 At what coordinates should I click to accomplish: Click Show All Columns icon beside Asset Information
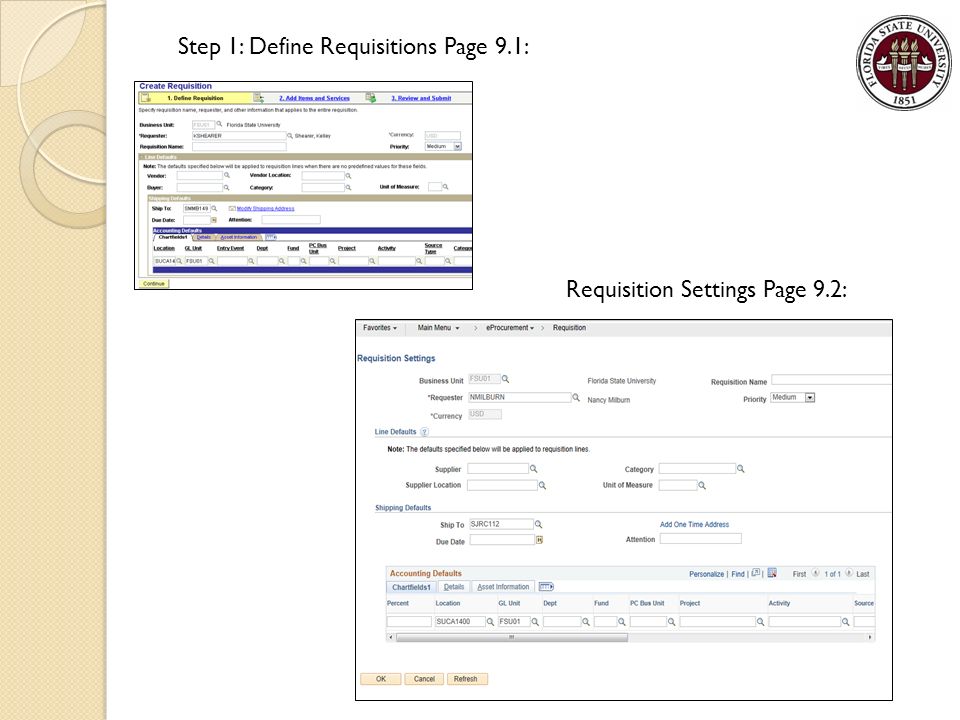[x=546, y=587]
